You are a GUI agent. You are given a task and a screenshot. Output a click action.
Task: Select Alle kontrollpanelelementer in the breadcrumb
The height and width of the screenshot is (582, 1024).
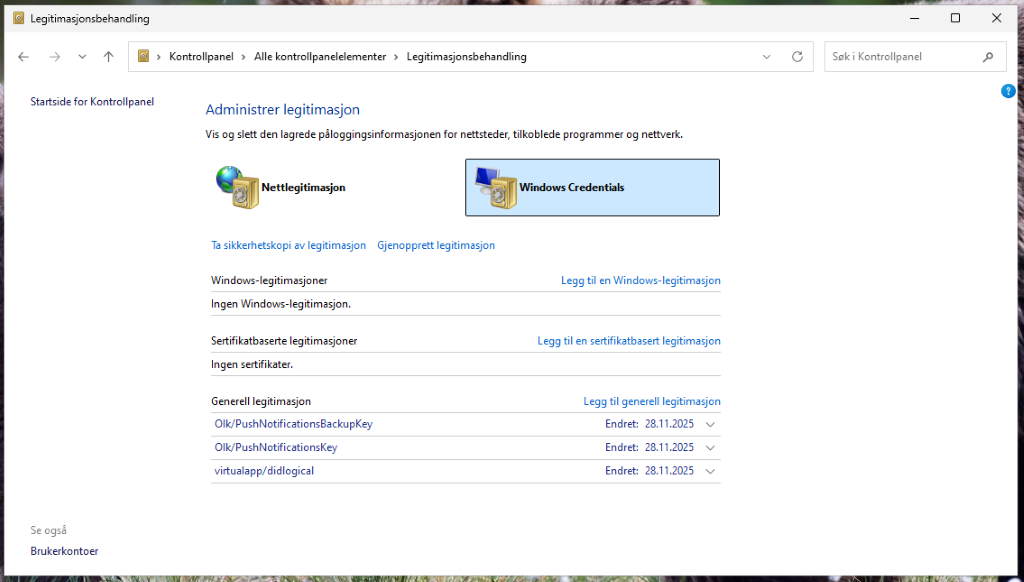point(320,57)
